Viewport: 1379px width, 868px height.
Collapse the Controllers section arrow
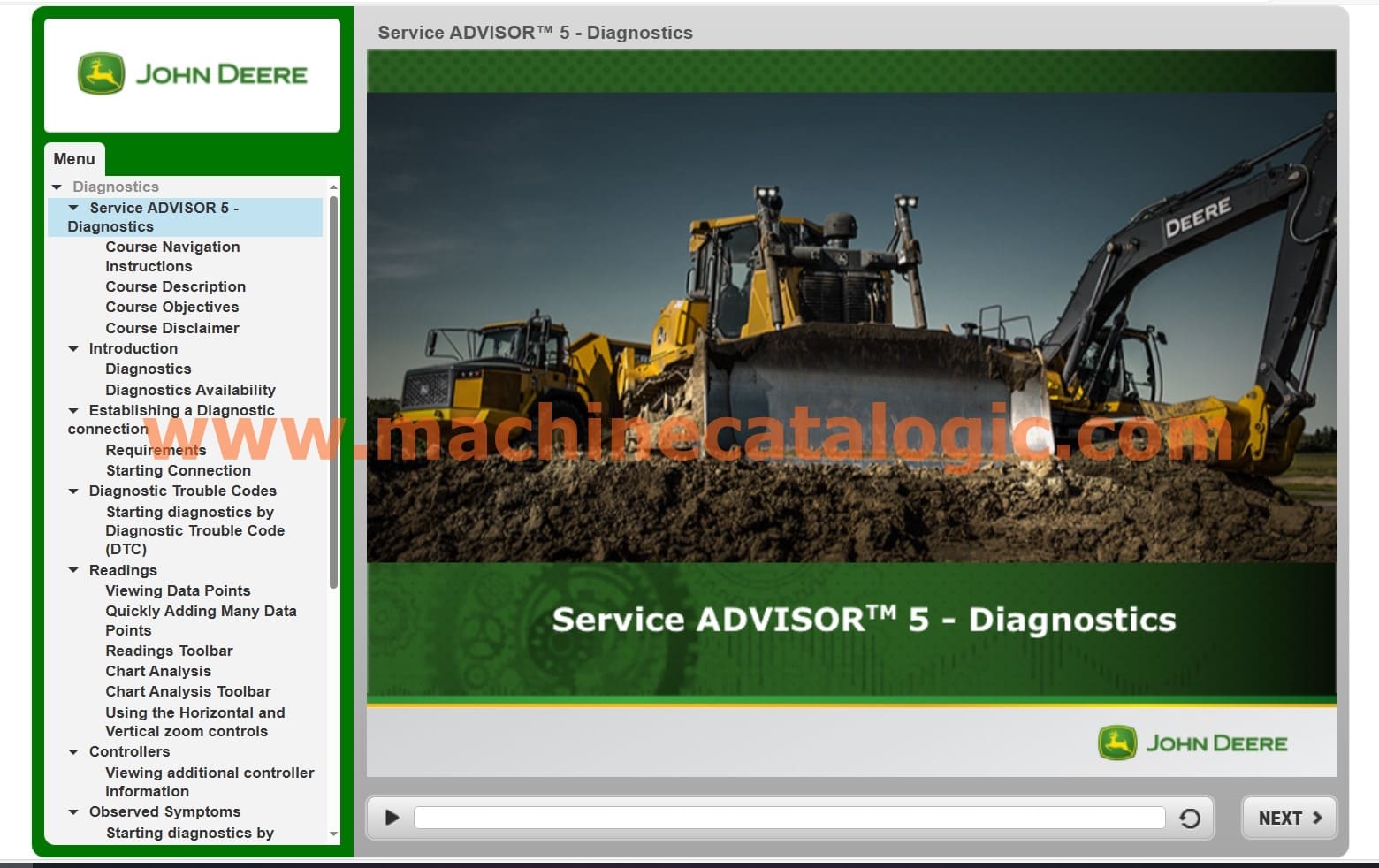pyautogui.click(x=73, y=752)
